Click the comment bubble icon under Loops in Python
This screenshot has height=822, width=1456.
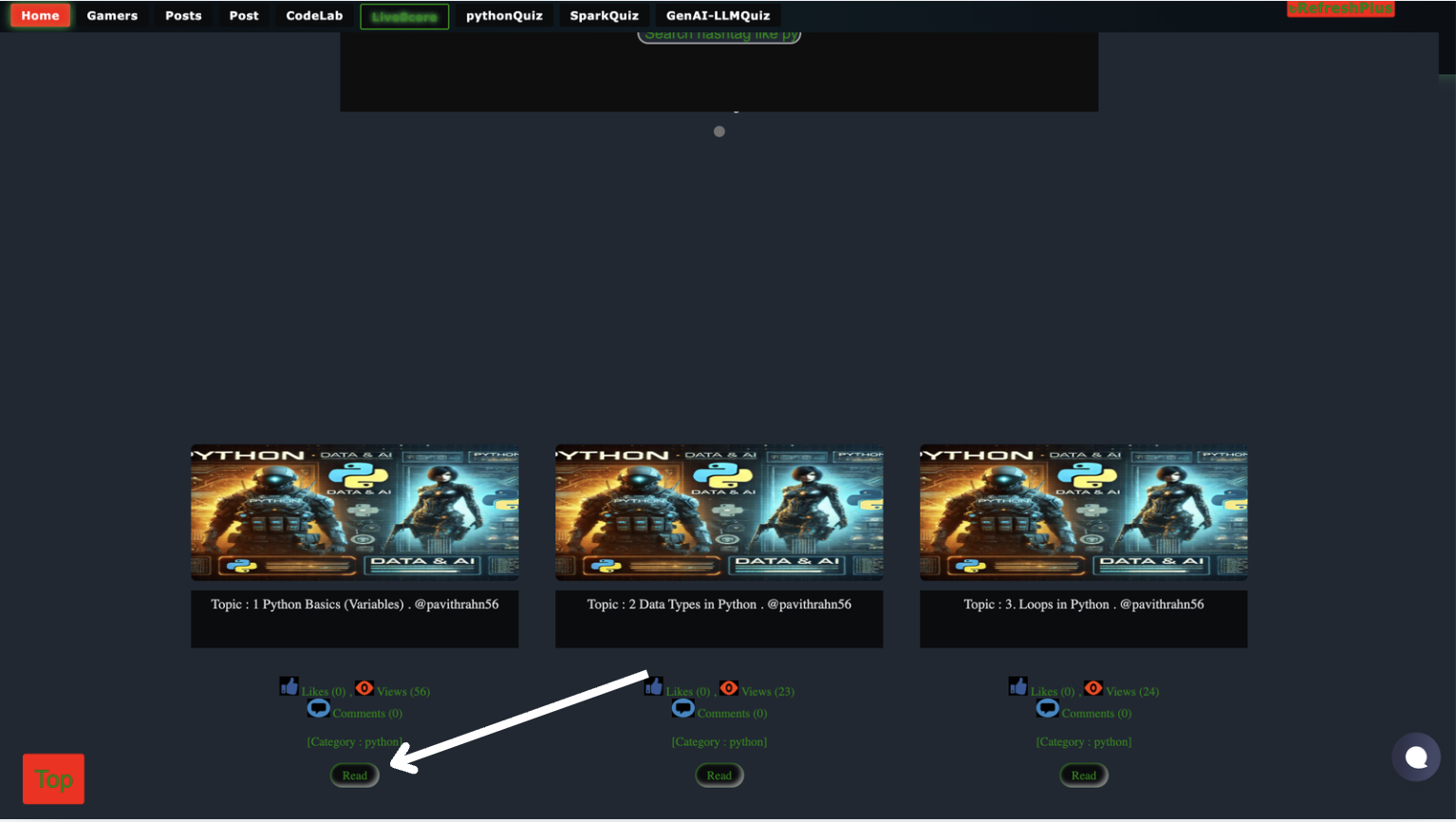pos(1048,708)
